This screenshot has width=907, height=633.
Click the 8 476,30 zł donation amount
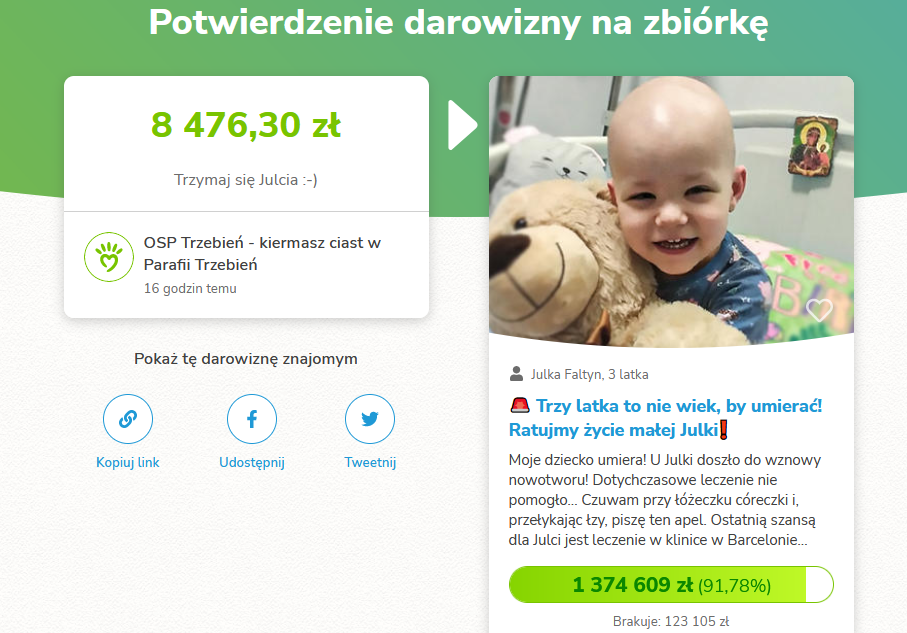tap(246, 124)
